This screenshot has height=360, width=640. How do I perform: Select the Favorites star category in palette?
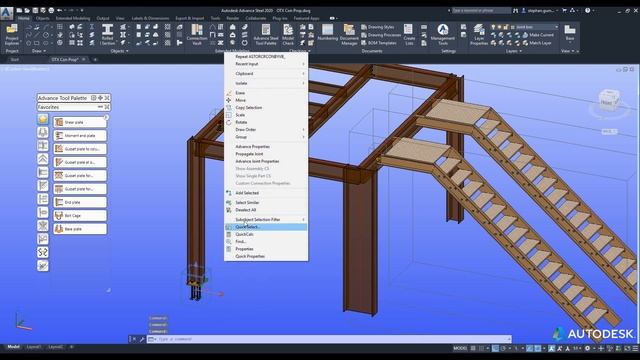pos(43,119)
